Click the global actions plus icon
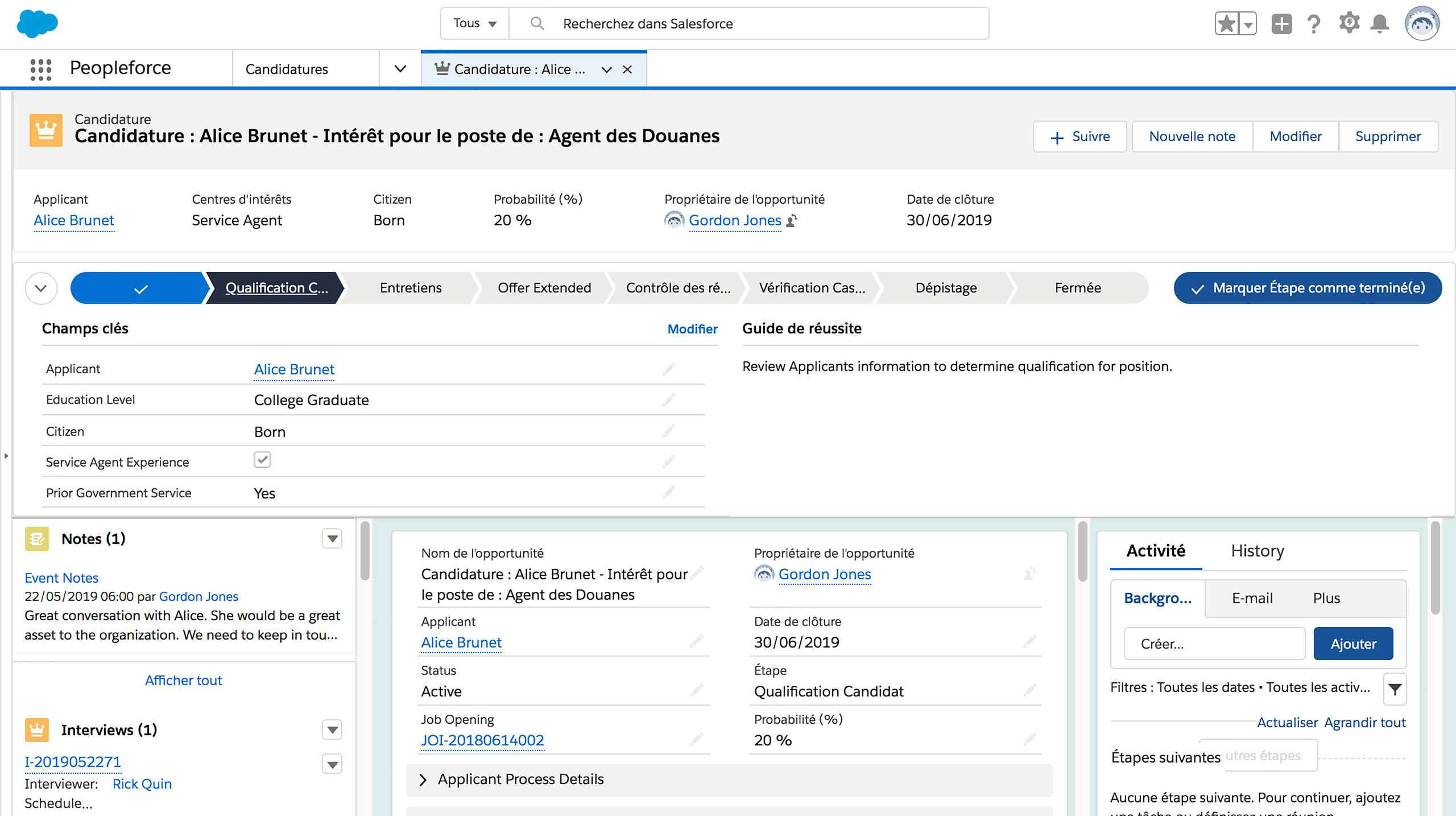The height and width of the screenshot is (816, 1456). [x=1281, y=24]
